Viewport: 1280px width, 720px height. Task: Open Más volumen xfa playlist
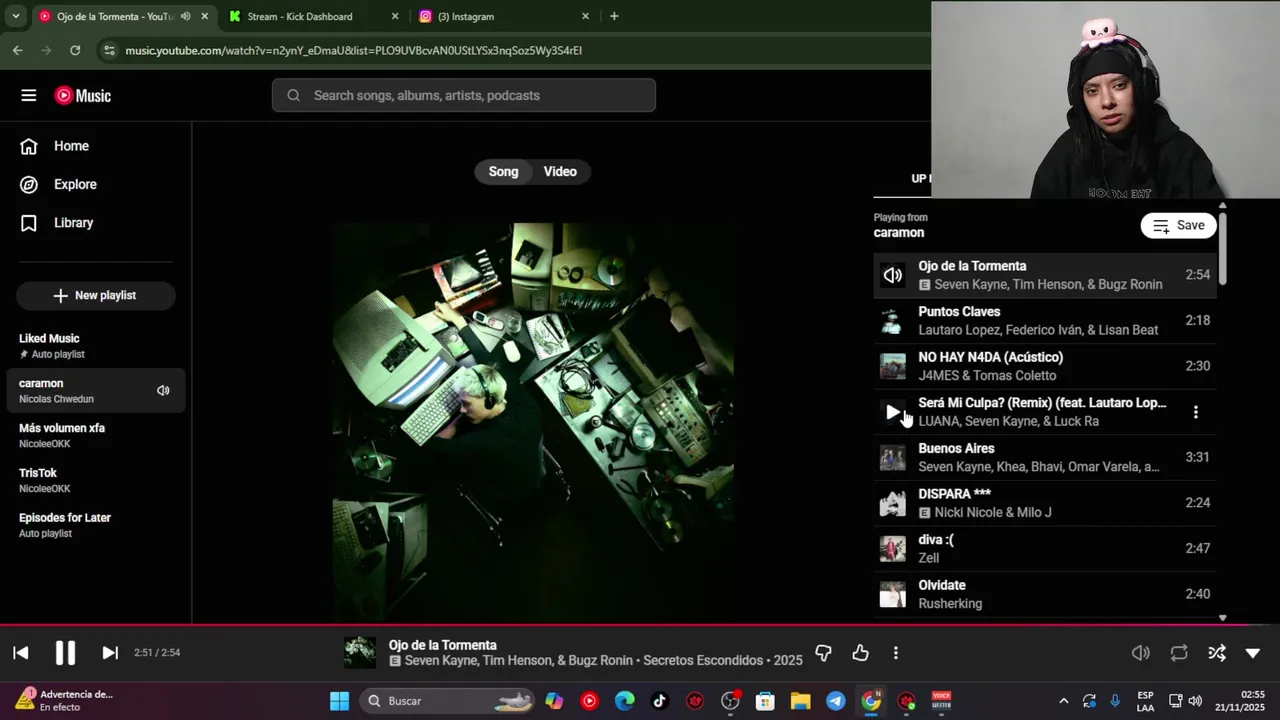(95, 435)
